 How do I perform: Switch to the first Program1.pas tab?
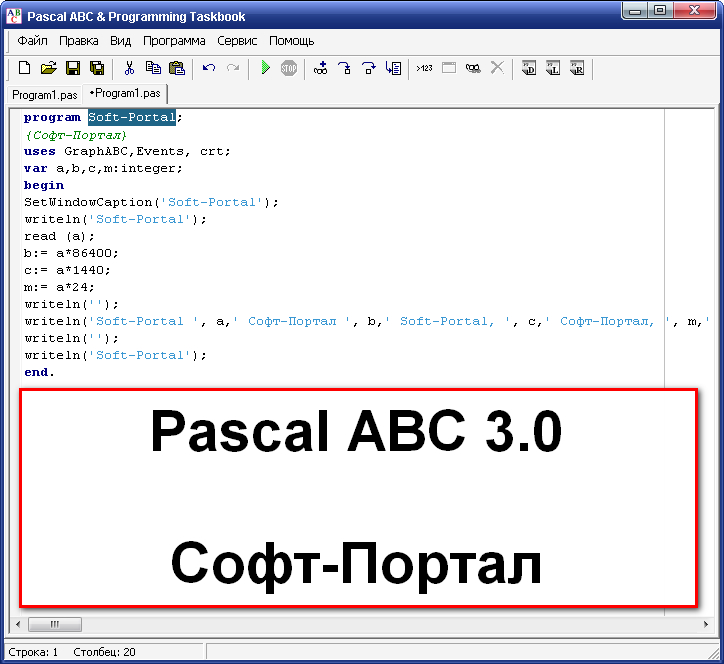[x=45, y=95]
